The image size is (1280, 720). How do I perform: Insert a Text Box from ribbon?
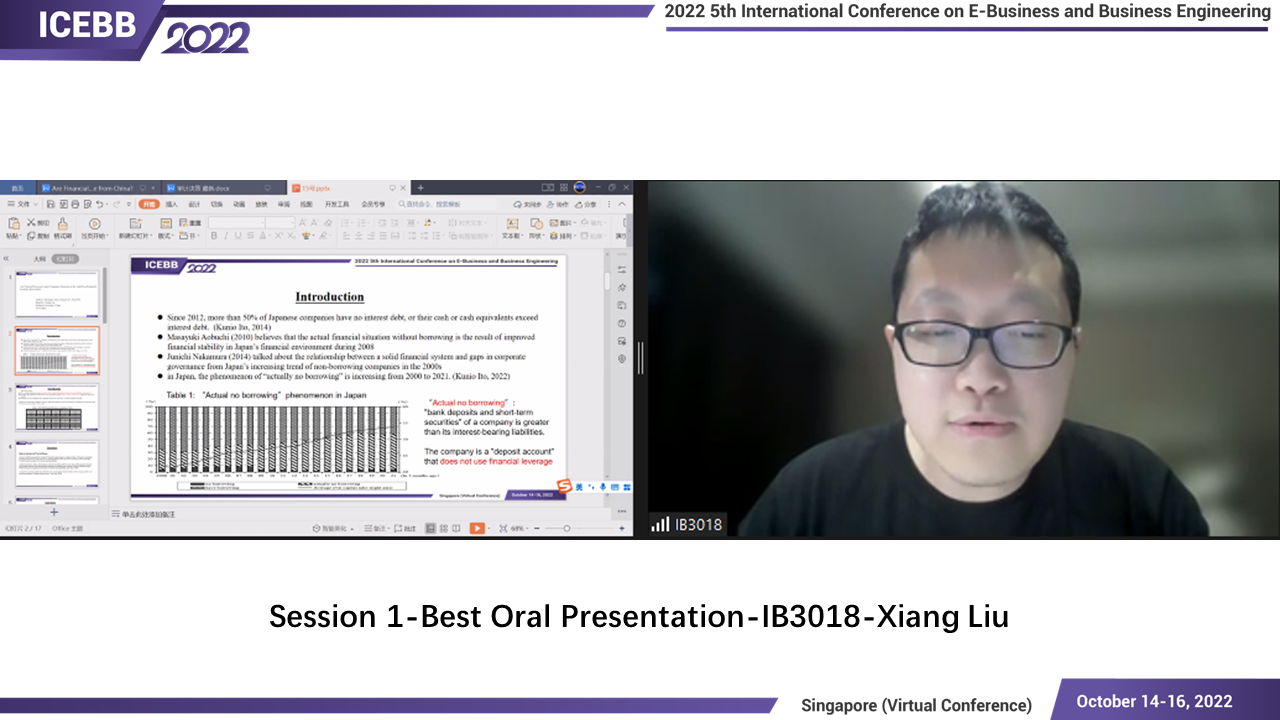[x=512, y=224]
